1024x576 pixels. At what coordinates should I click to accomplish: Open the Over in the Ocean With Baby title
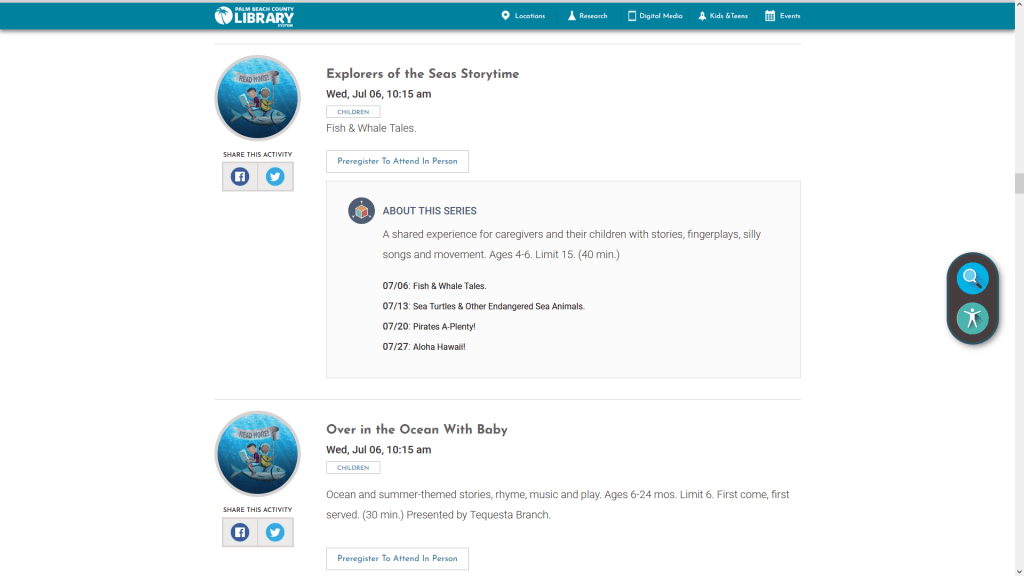[416, 430]
